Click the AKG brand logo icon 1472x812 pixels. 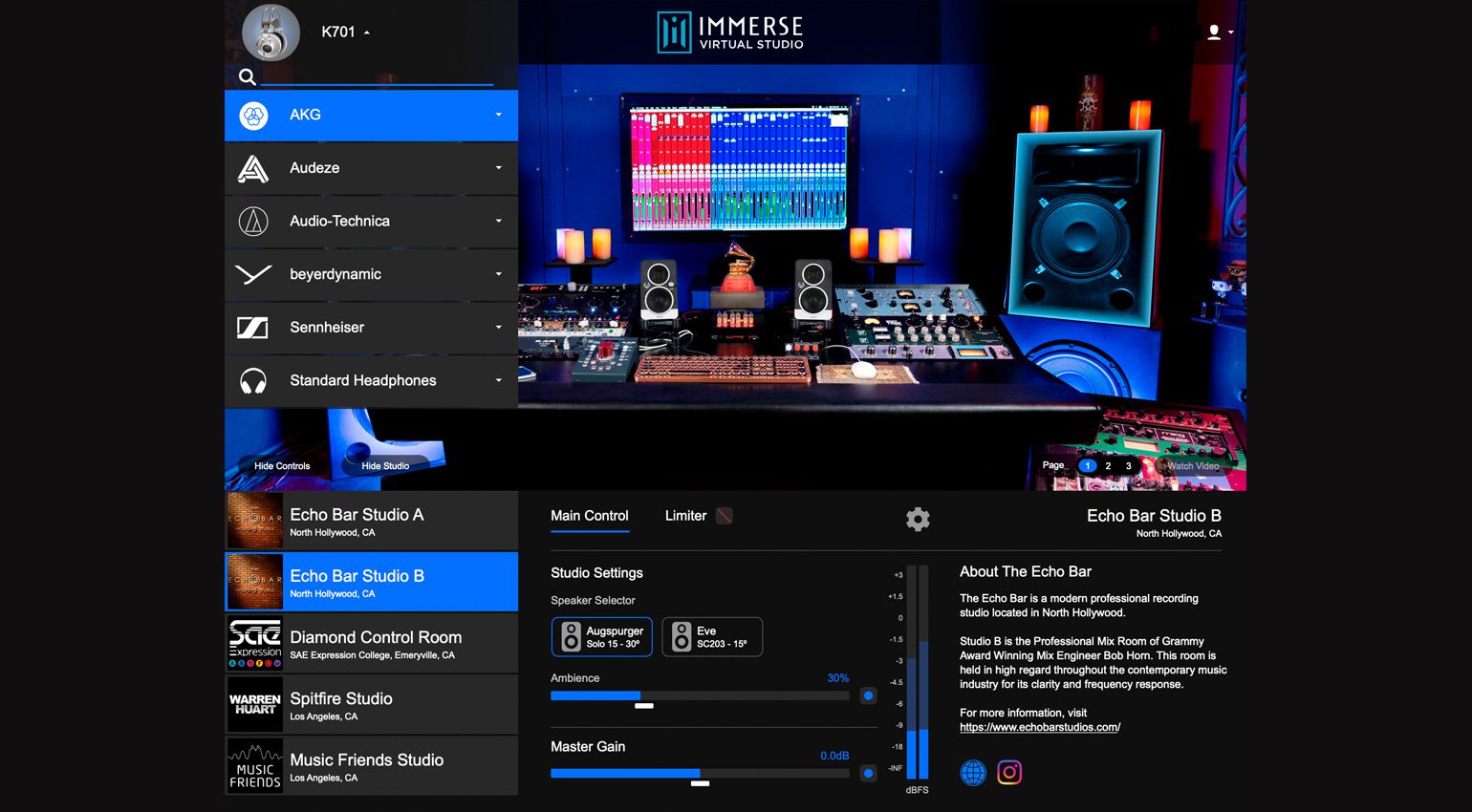pos(253,116)
